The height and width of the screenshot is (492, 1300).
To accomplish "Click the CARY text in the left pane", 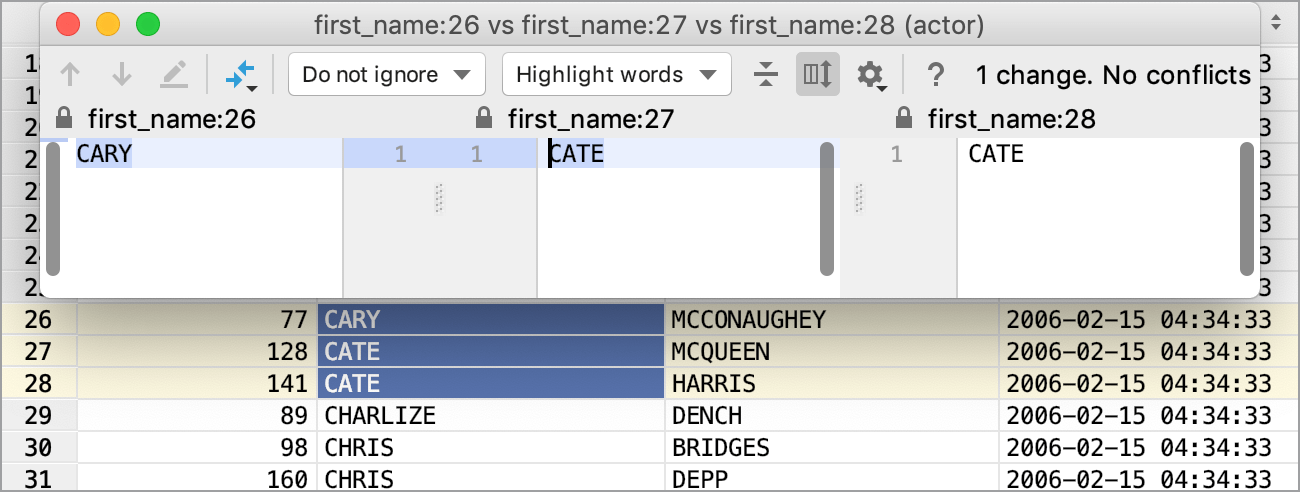I will pos(104,155).
